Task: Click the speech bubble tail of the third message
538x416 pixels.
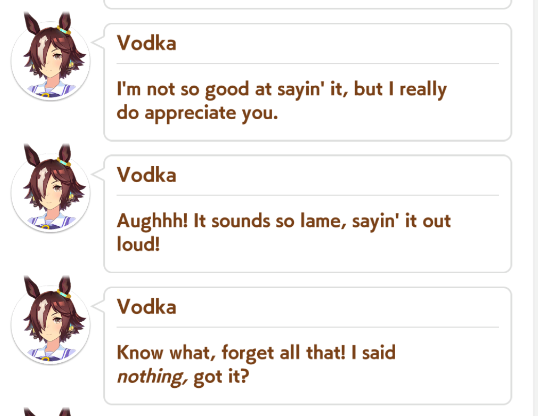Action: pyautogui.click(x=98, y=305)
